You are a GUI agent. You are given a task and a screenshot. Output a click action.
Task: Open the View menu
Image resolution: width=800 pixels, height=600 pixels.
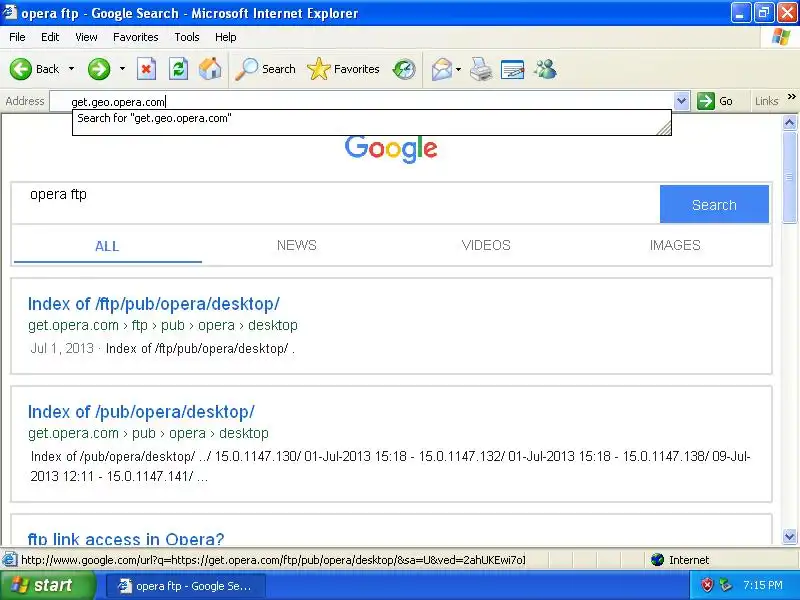[86, 37]
